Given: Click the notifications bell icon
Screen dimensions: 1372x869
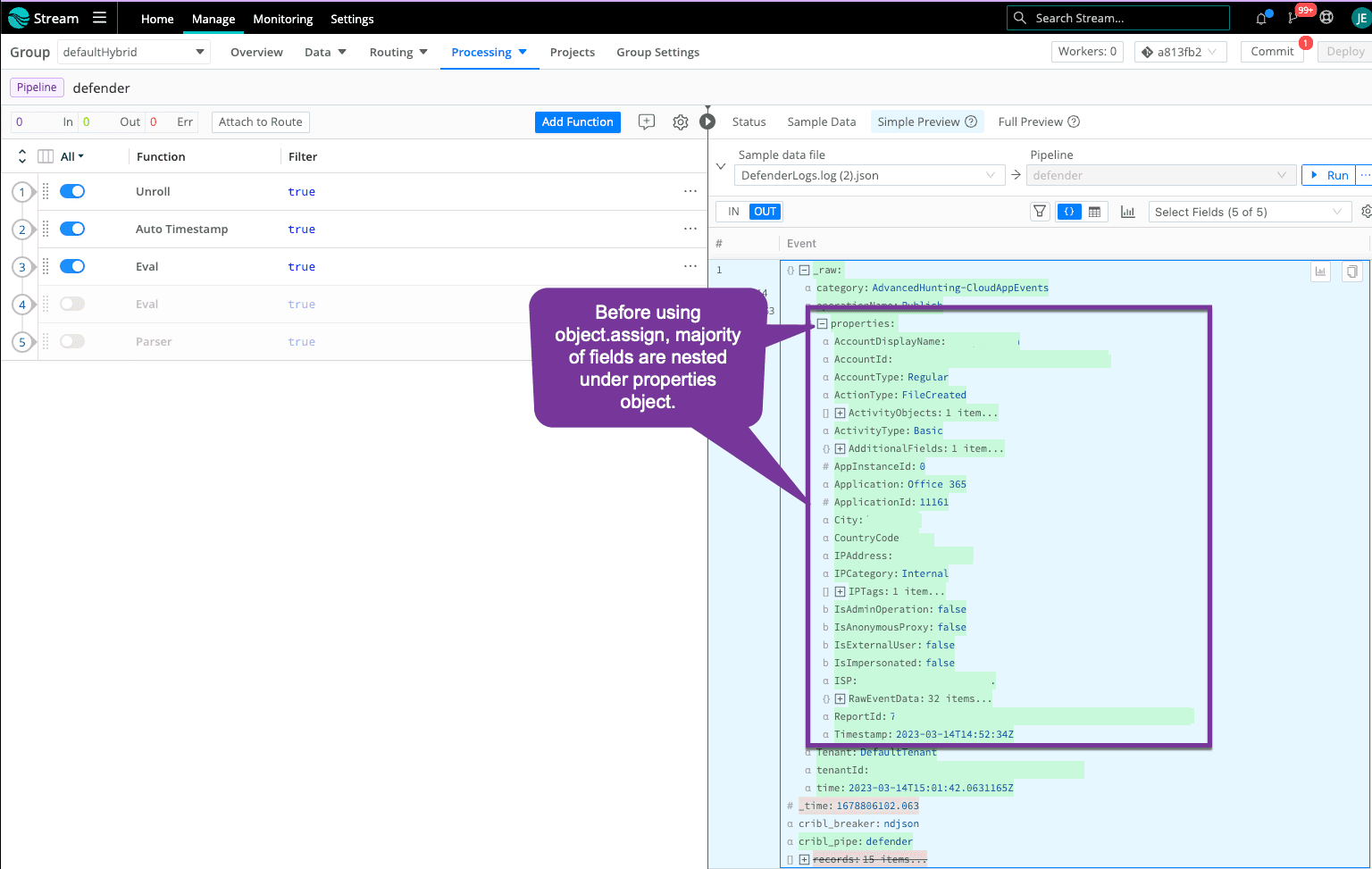Looking at the screenshot, I should click(x=1261, y=18).
